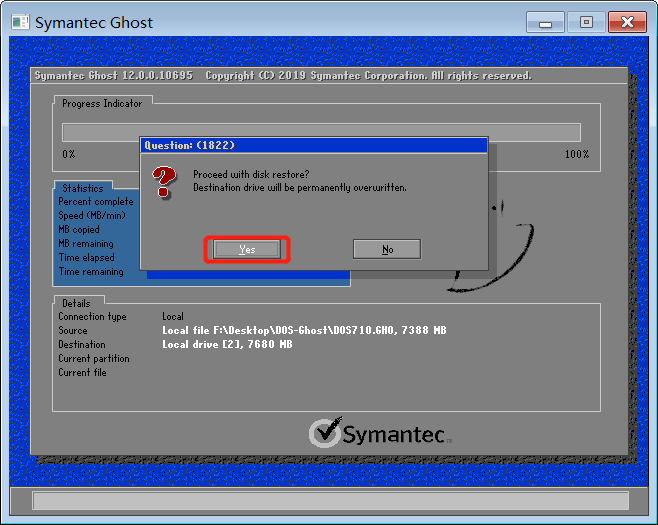This screenshot has width=658, height=525.
Task: Cancel the restore by choosing No
Action: click(x=387, y=249)
